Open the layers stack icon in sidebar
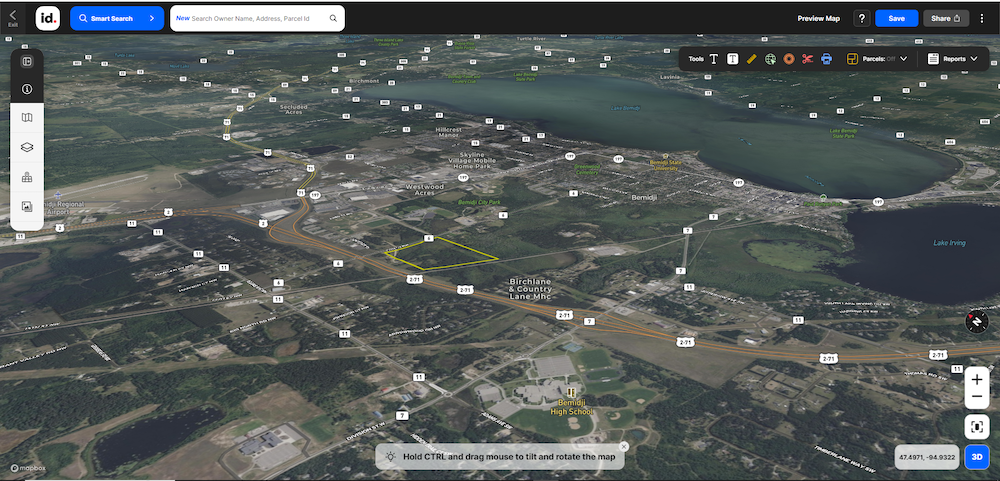 tap(27, 147)
